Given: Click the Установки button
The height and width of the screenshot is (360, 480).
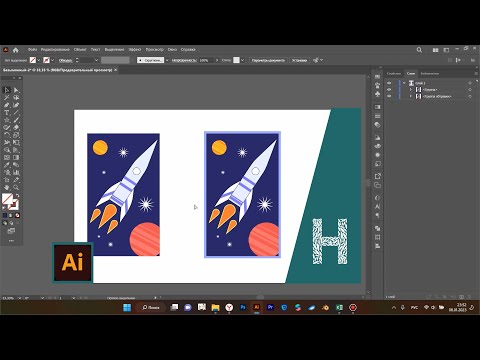Looking at the screenshot, I should 299,60.
